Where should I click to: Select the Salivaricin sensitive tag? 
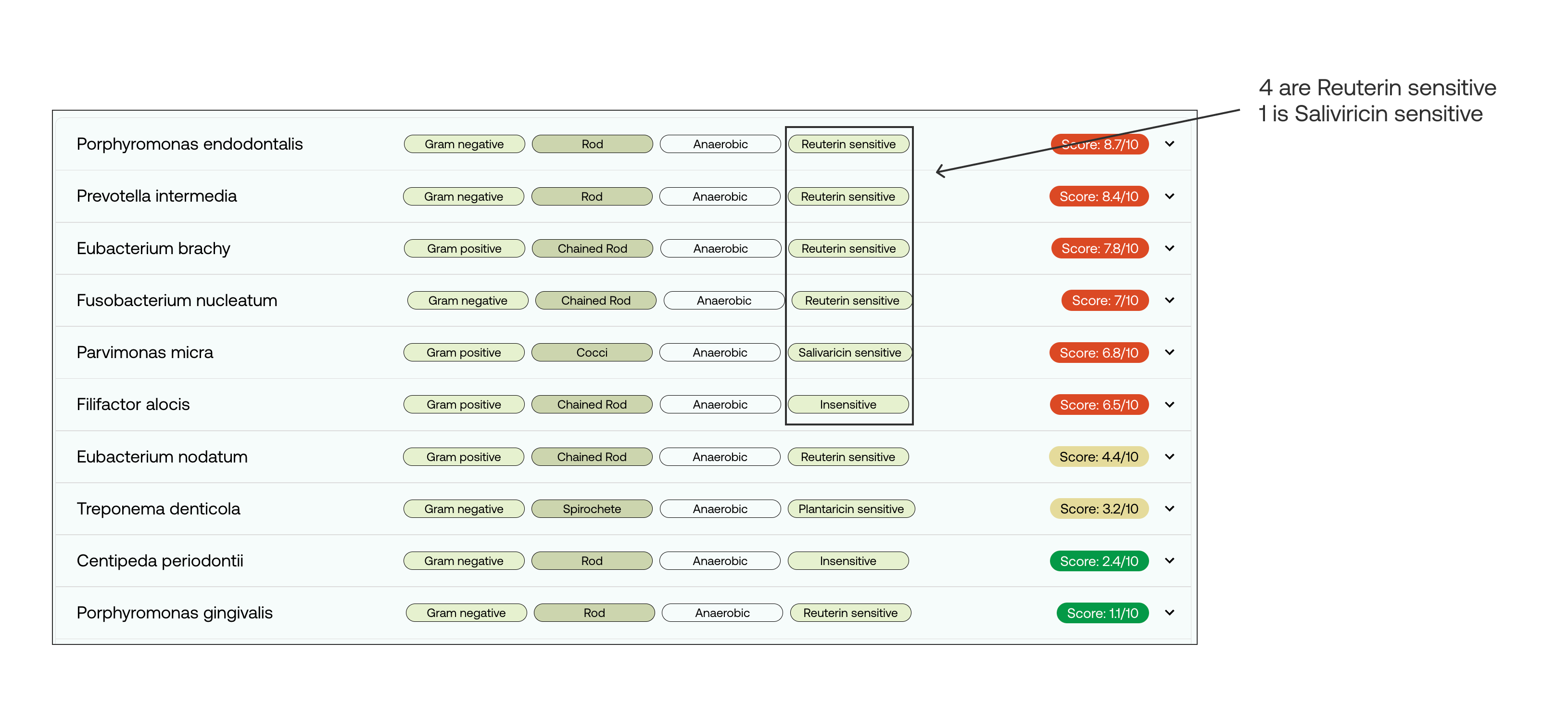849,353
